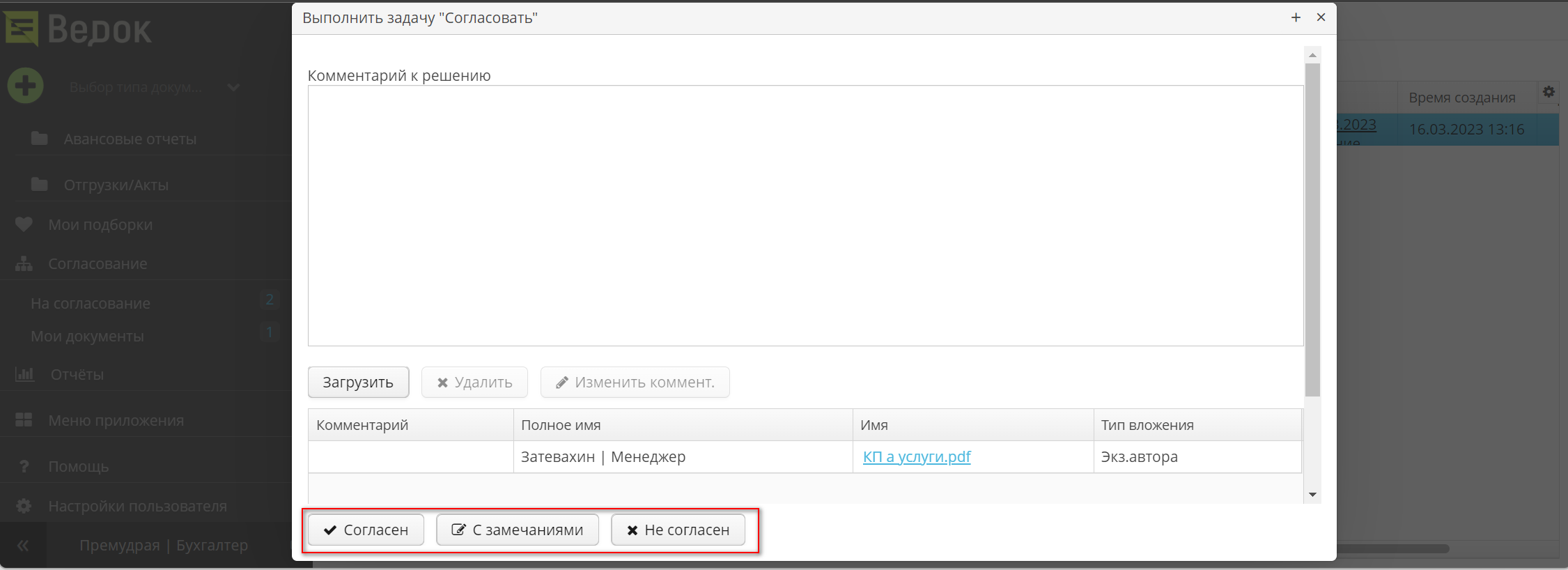The width and height of the screenshot is (1568, 570).
Task: Click the Имя column header
Action: pyautogui.click(x=973, y=425)
